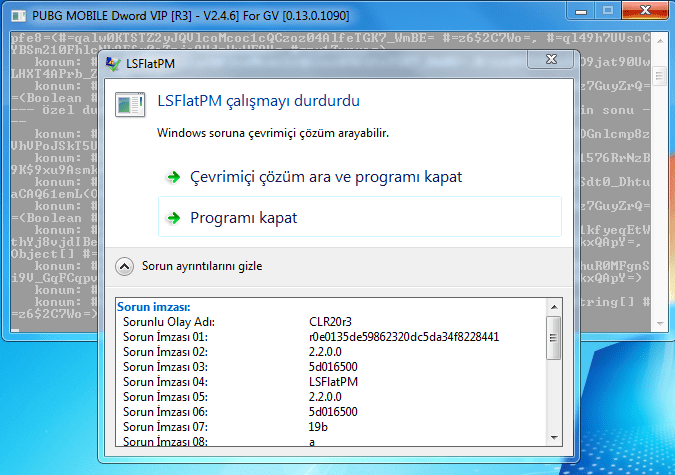Click green arrow next to 'Çevrimiçi çözüm ara'

(x=174, y=177)
